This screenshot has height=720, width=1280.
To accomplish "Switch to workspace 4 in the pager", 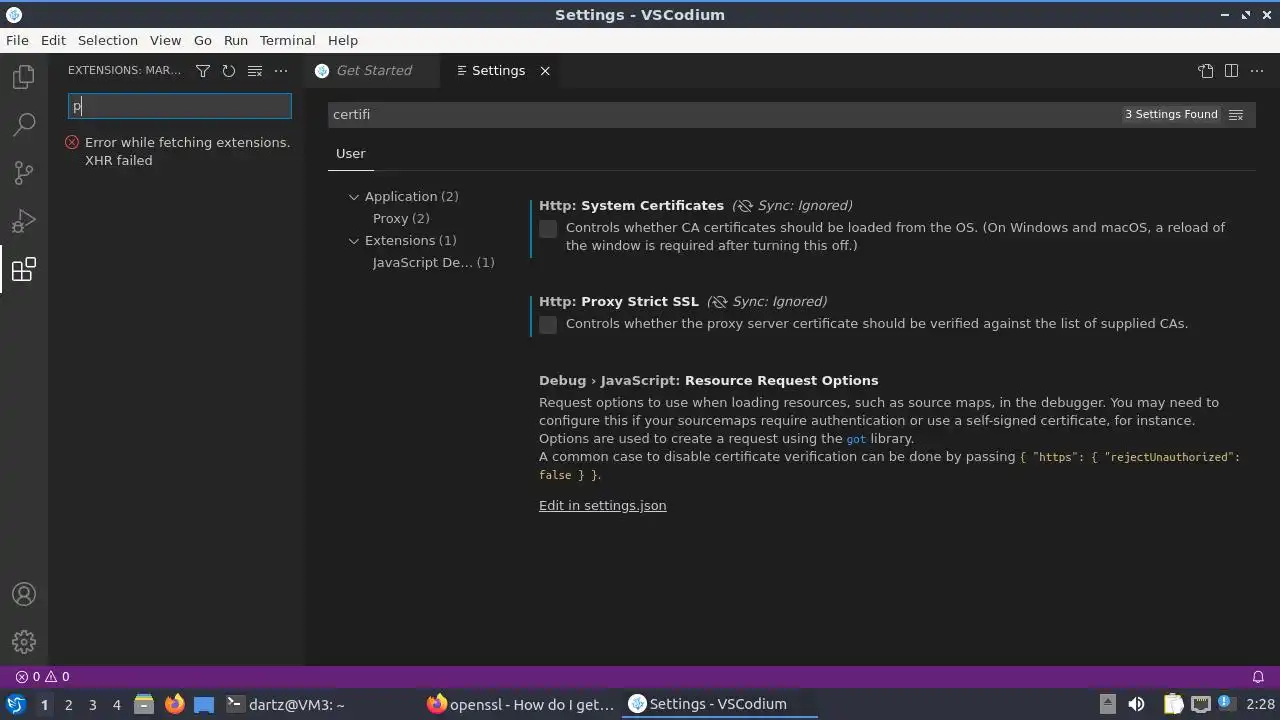I will coord(116,705).
